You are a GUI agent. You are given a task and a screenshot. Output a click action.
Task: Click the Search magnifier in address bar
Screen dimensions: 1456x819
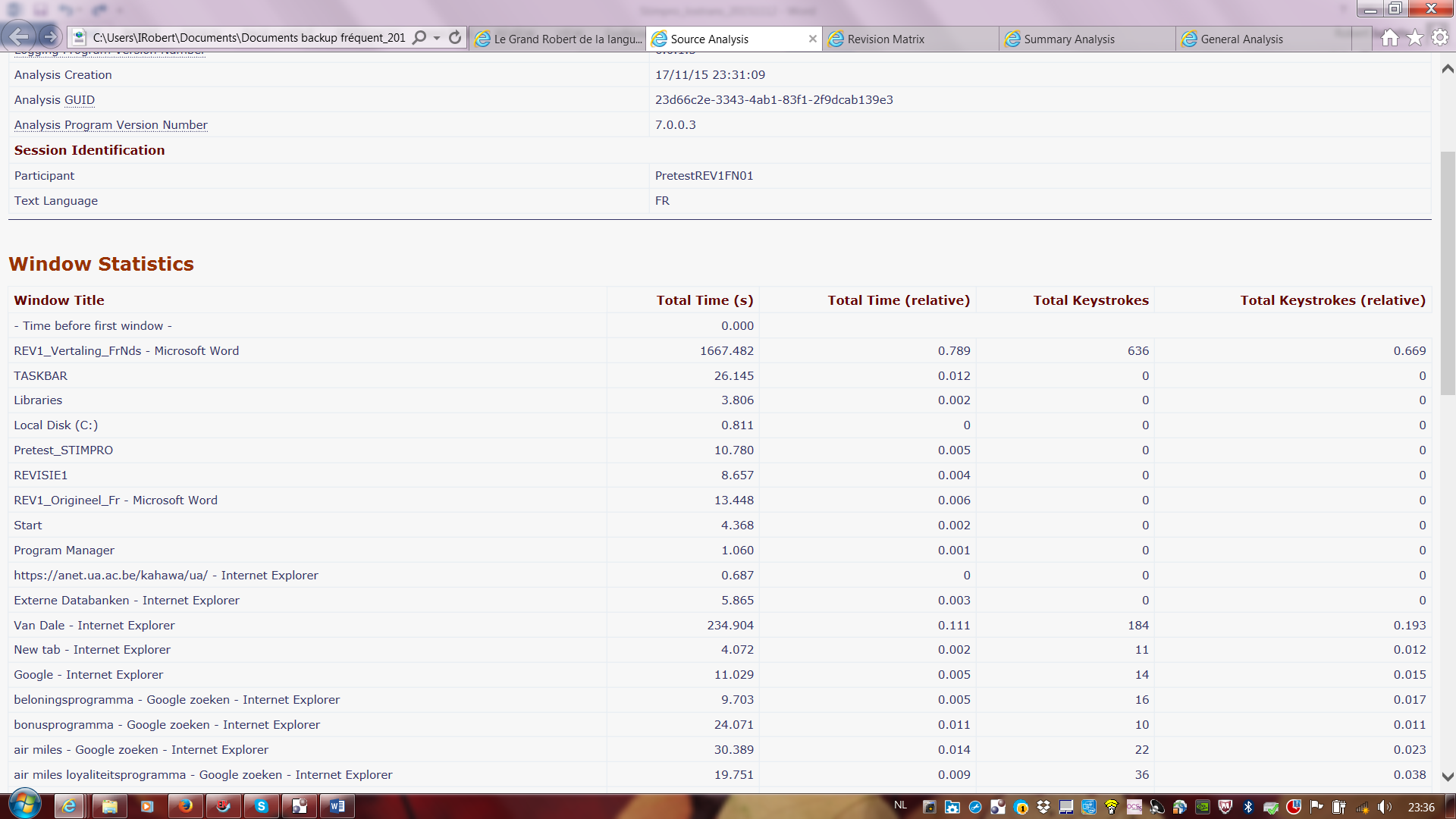point(419,38)
